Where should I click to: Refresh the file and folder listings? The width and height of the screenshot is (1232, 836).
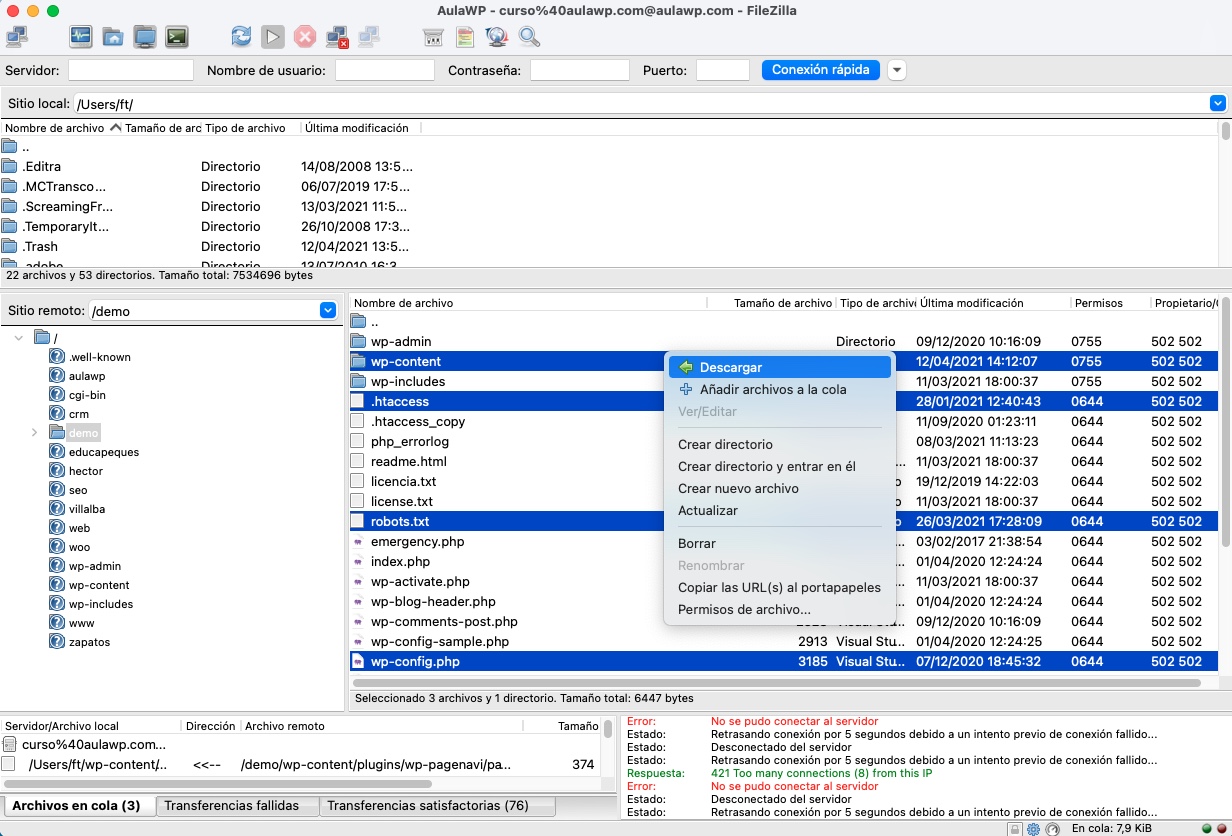[x=241, y=36]
